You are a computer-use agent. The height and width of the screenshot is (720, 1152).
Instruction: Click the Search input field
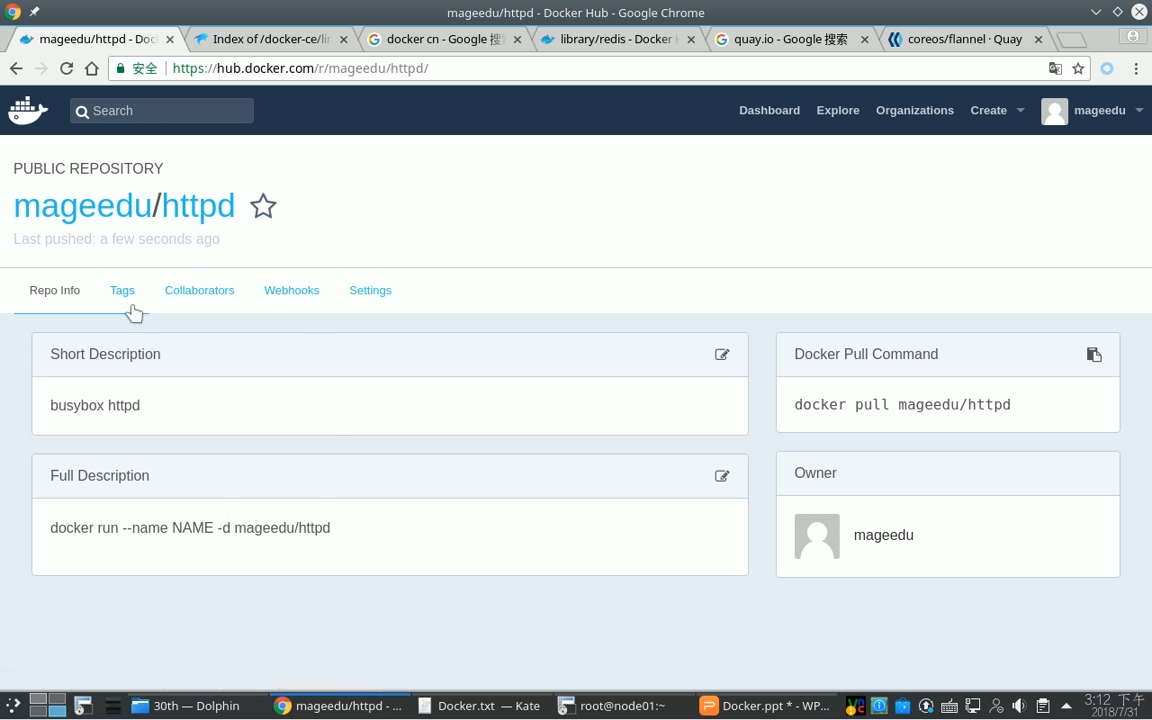162,110
